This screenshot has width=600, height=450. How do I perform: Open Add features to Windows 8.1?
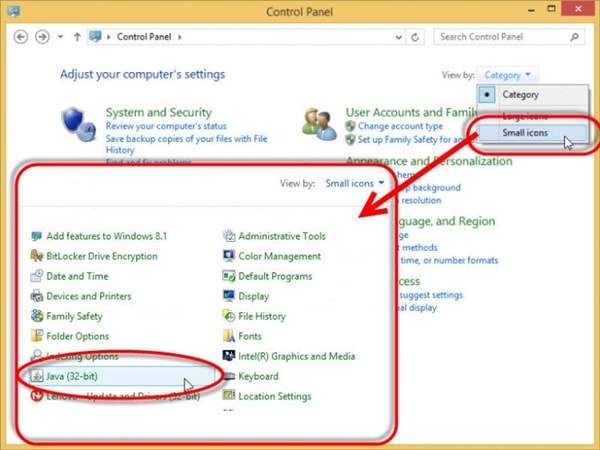(x=107, y=236)
